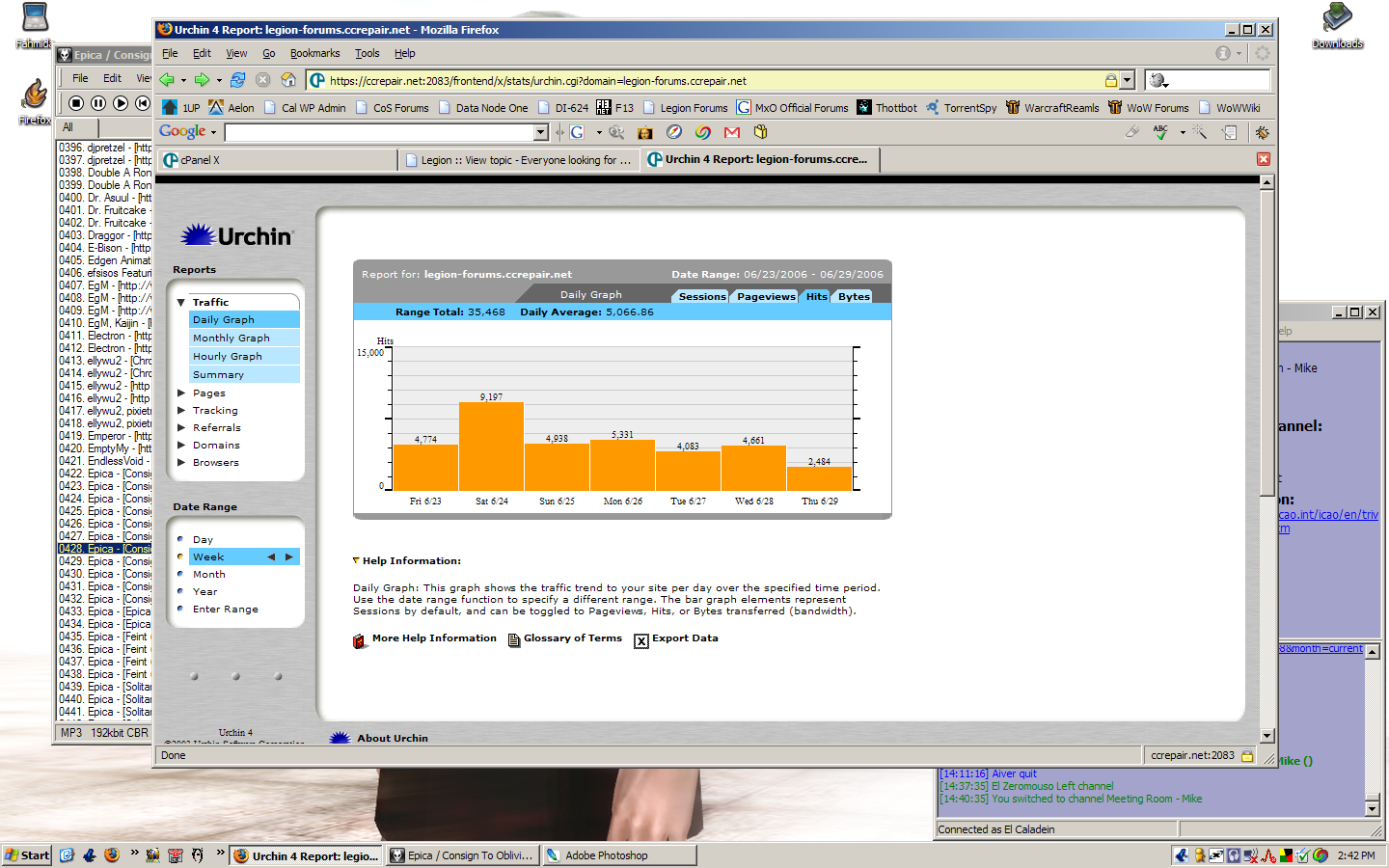Click the Glossary of Terms document icon
Viewport: 1389px width, 868px height.
pos(514,639)
